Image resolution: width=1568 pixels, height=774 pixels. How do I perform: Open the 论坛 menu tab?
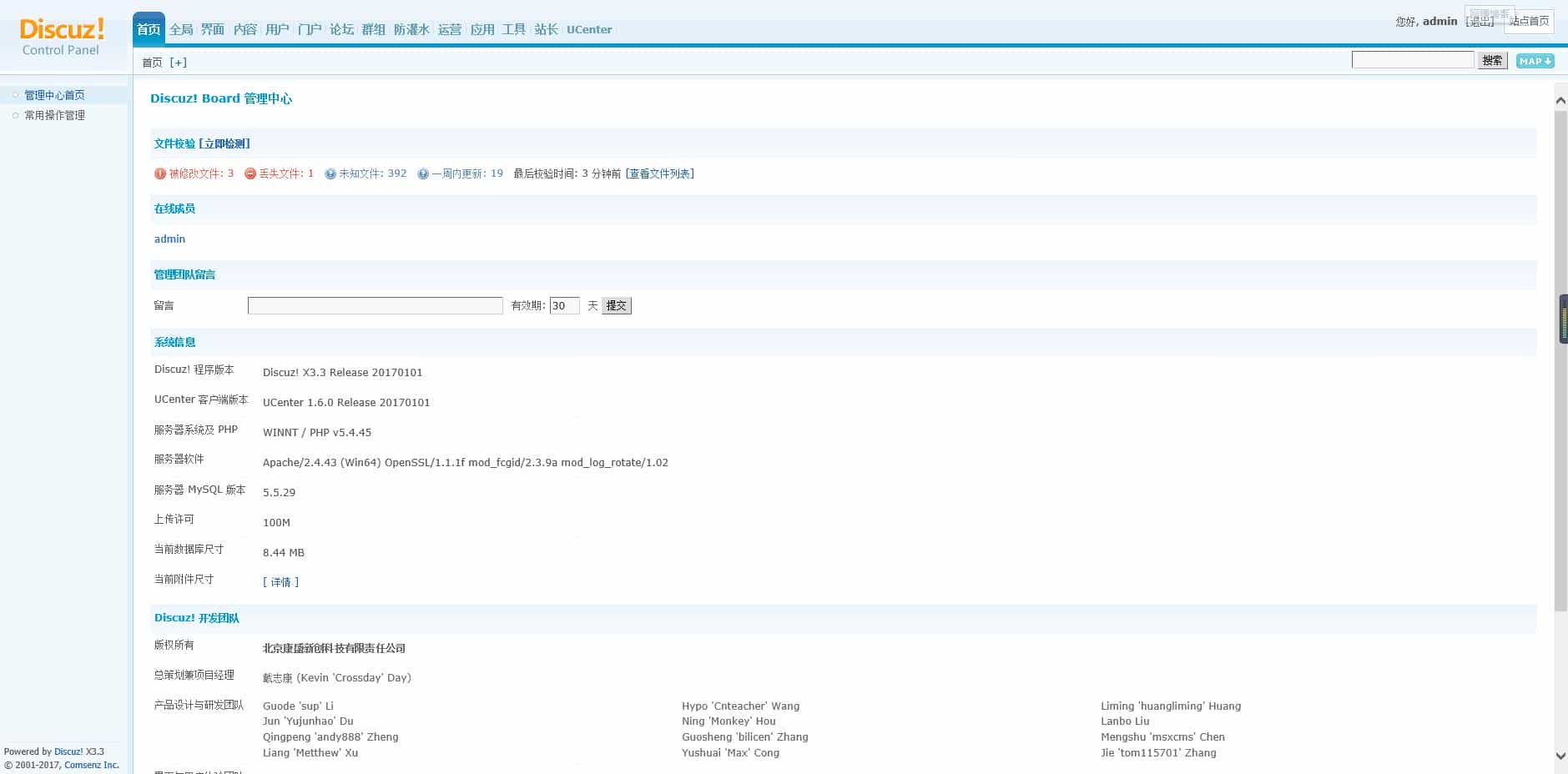point(342,29)
